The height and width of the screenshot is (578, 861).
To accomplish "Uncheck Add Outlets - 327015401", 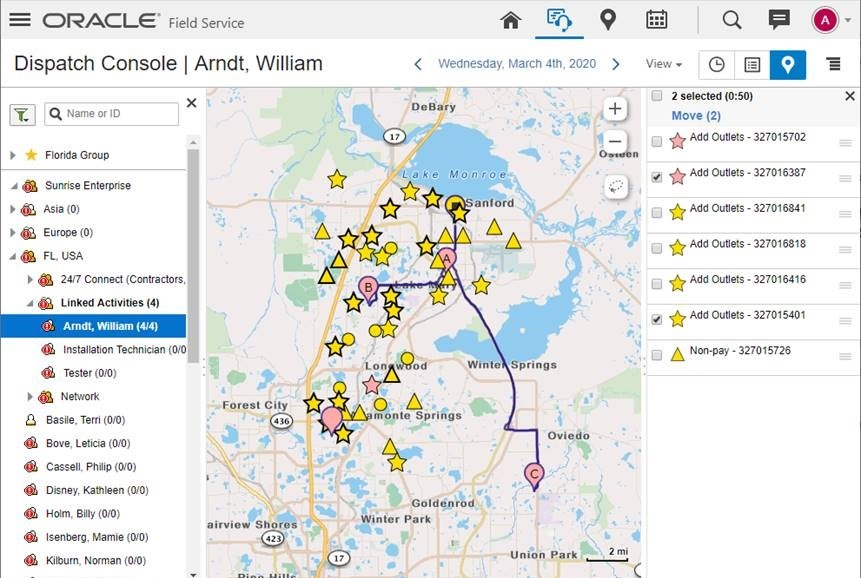I will (x=657, y=319).
